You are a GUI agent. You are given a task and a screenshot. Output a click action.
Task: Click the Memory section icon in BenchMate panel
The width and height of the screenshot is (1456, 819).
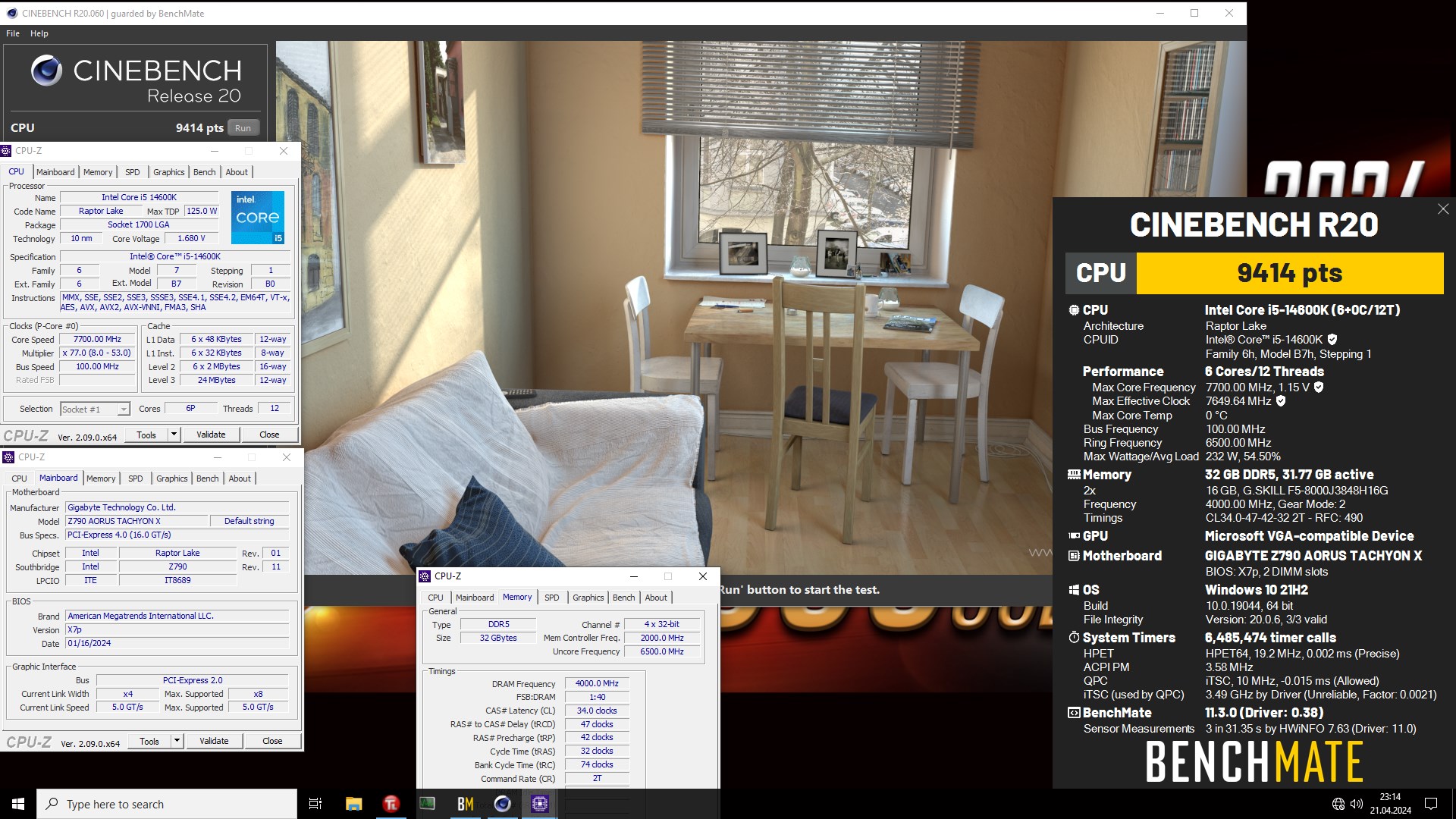(x=1074, y=475)
